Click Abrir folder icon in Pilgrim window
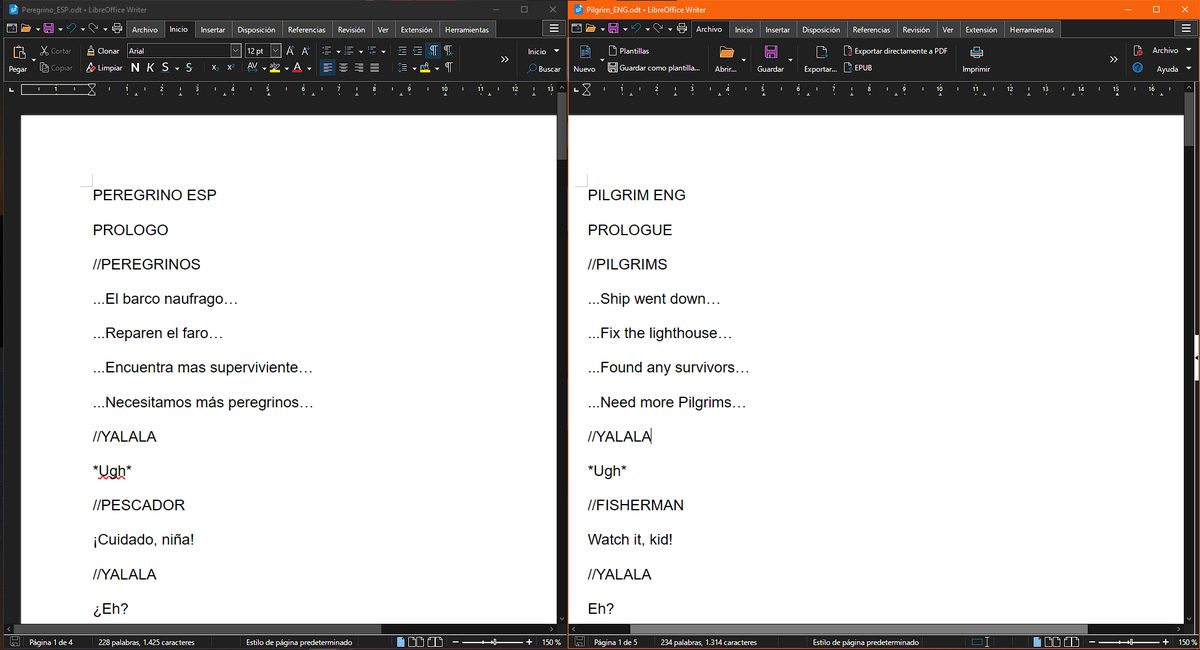This screenshot has height=650, width=1200. point(726,52)
